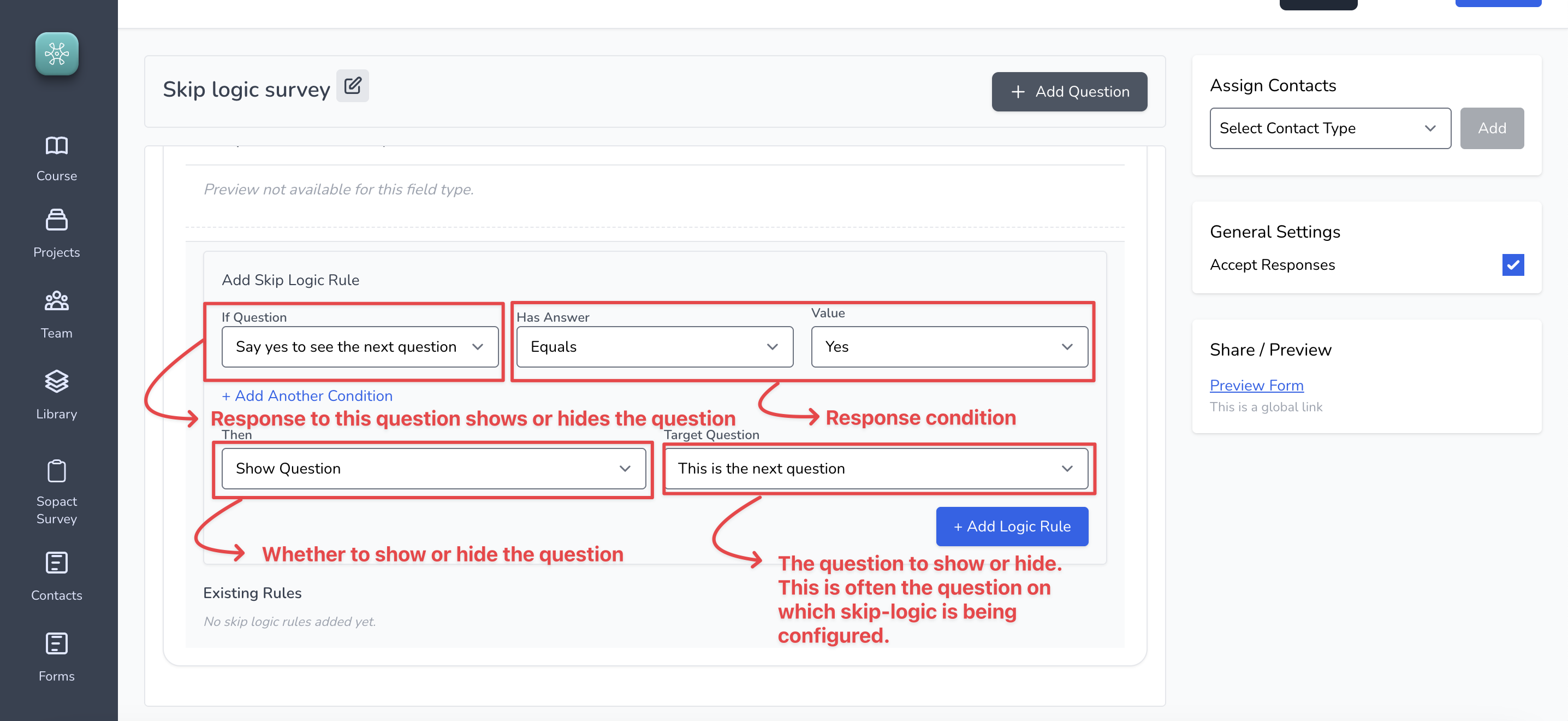
Task: Open the Then Show Question dropdown
Action: (433, 469)
